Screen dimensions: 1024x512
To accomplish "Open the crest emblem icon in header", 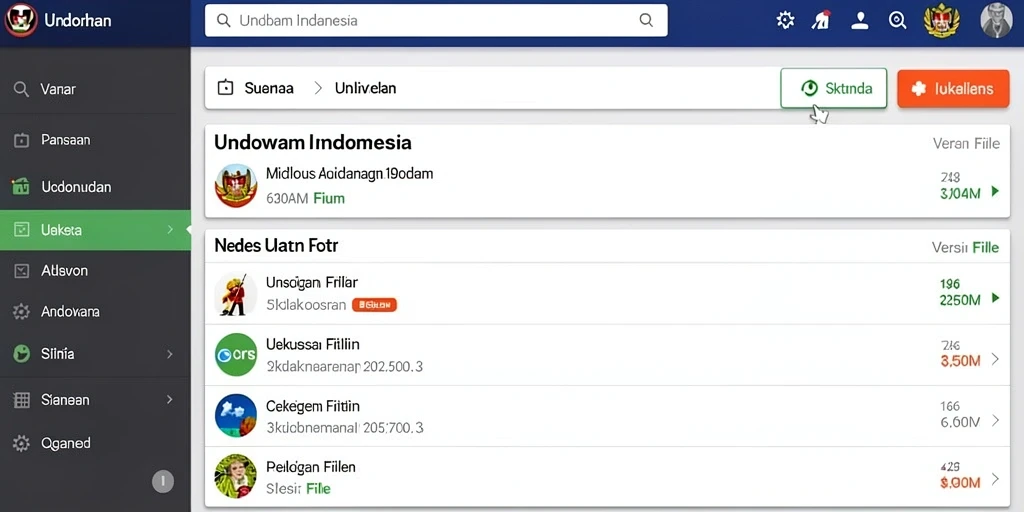I will click(x=942, y=20).
